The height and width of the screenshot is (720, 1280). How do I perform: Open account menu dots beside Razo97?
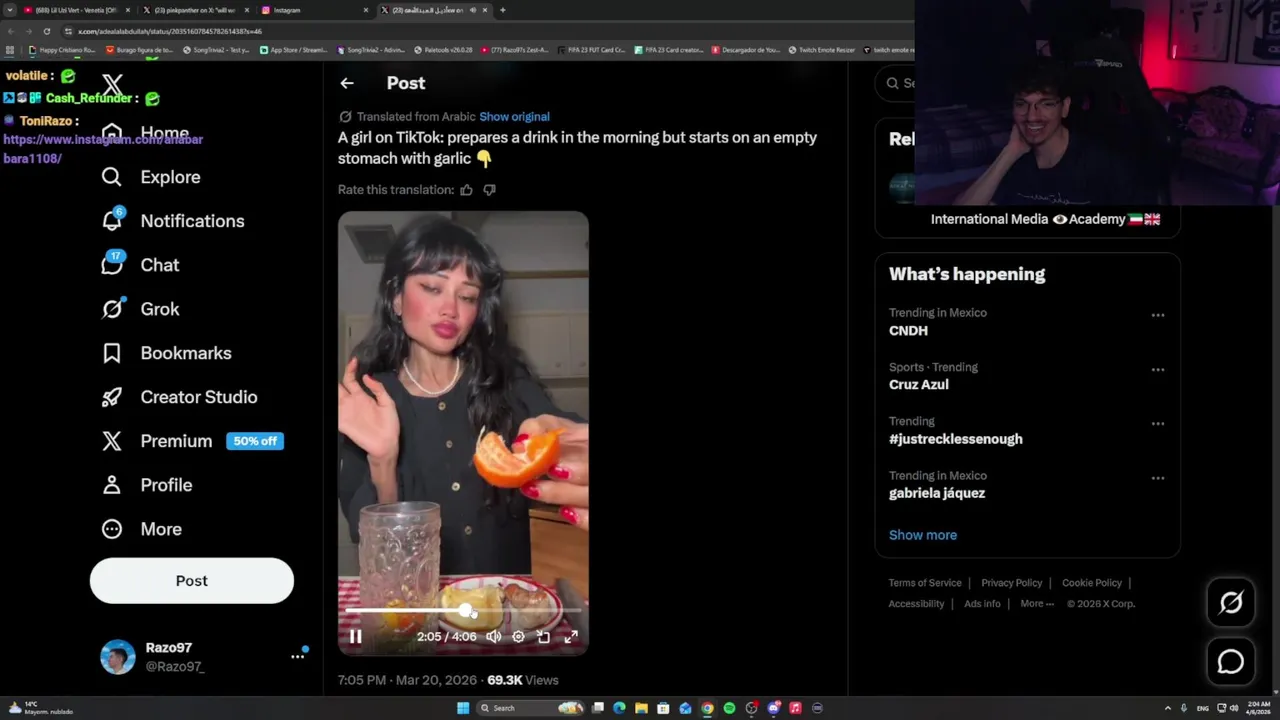[297, 656]
